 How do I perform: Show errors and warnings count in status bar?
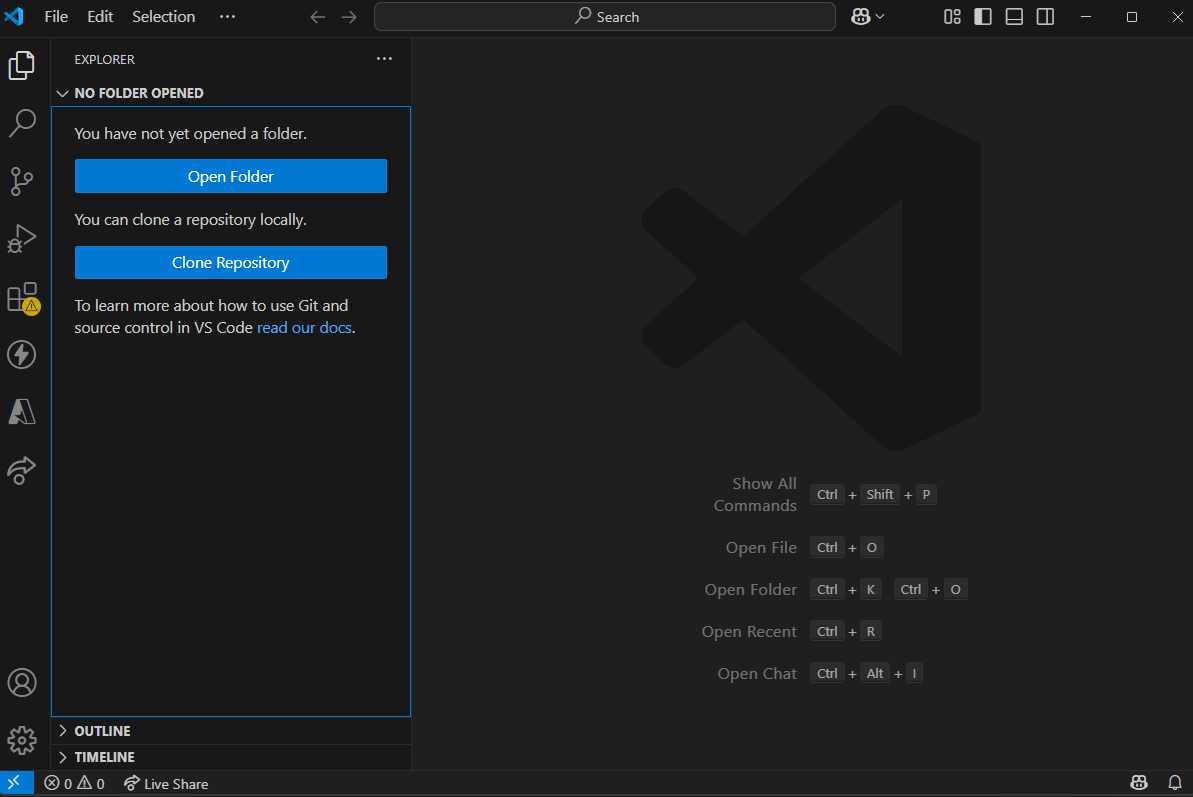(74, 783)
